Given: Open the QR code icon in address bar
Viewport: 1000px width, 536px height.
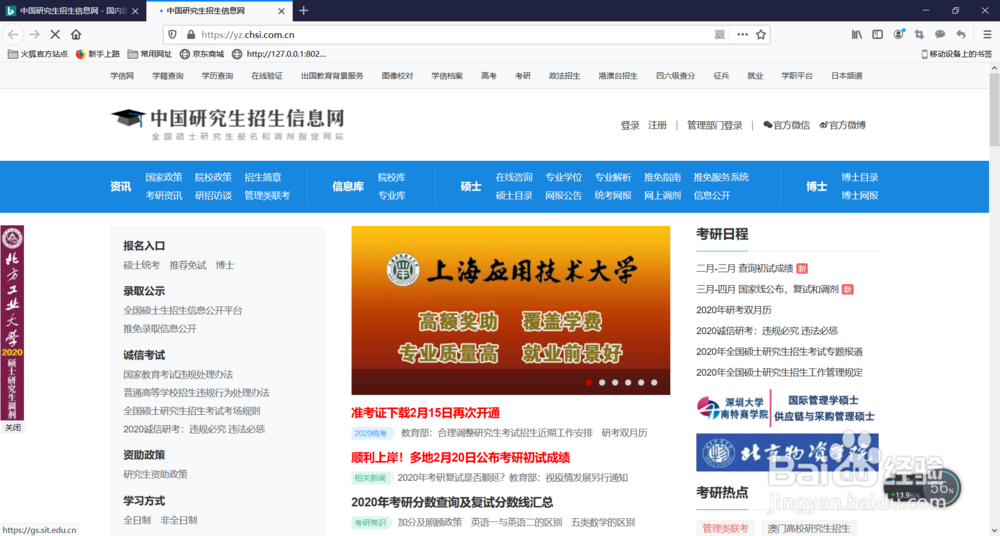Looking at the screenshot, I should pyautogui.click(x=720, y=34).
